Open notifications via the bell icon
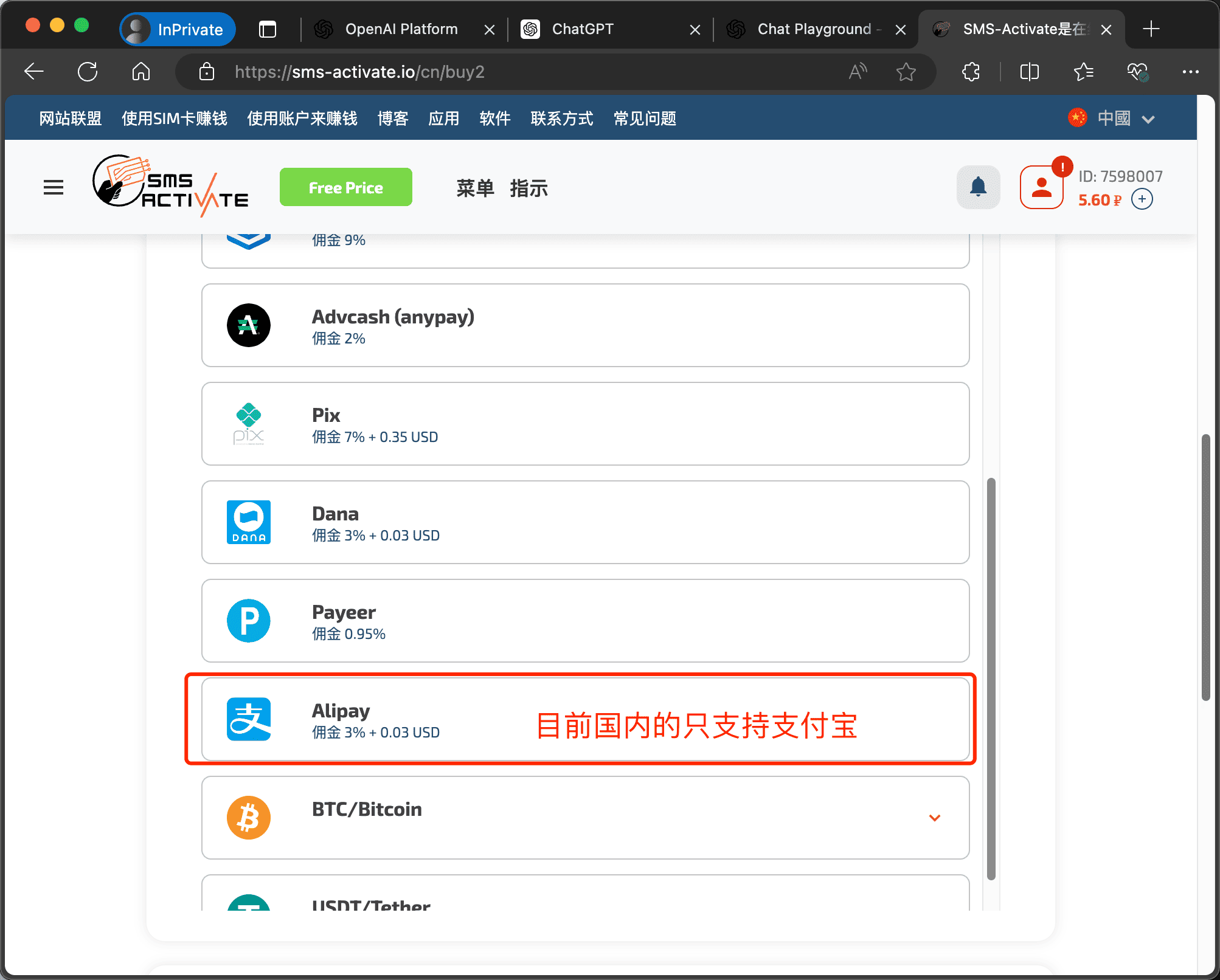This screenshot has width=1220, height=980. [x=978, y=187]
